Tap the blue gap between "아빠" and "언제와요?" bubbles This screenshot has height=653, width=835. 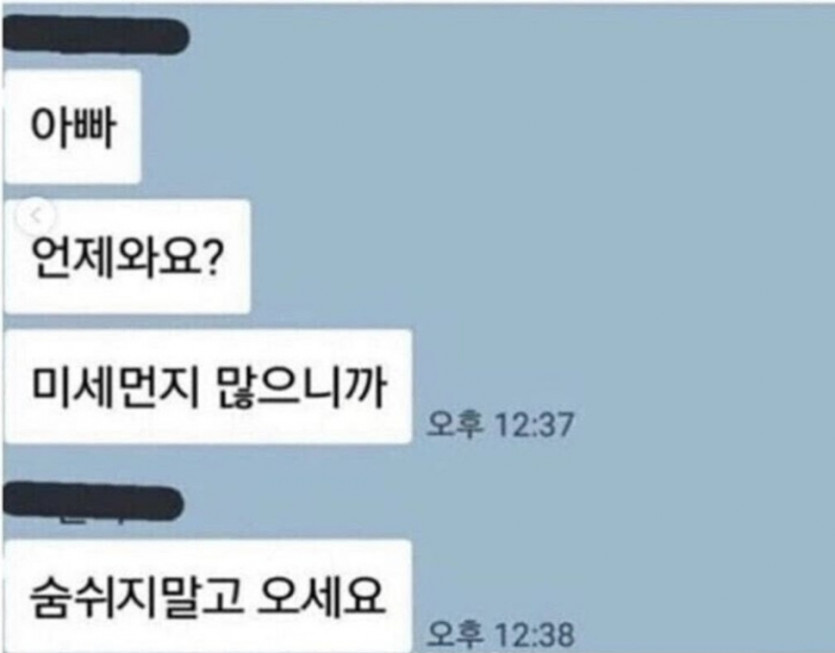pyautogui.click(x=127, y=192)
